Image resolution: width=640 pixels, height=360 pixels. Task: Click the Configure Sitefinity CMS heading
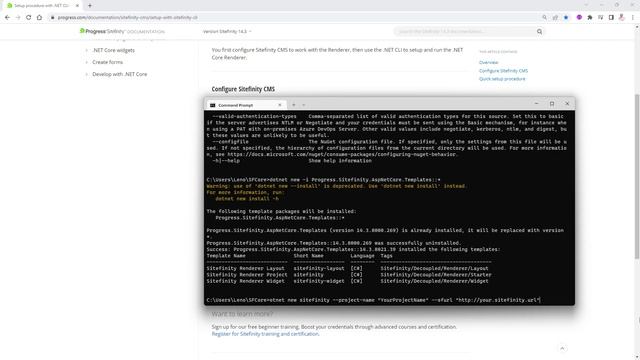pos(243,89)
